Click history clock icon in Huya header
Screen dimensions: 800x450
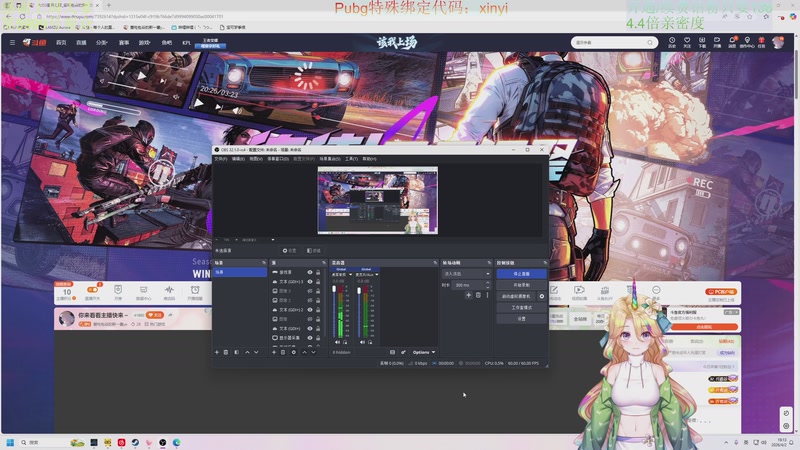(672, 42)
